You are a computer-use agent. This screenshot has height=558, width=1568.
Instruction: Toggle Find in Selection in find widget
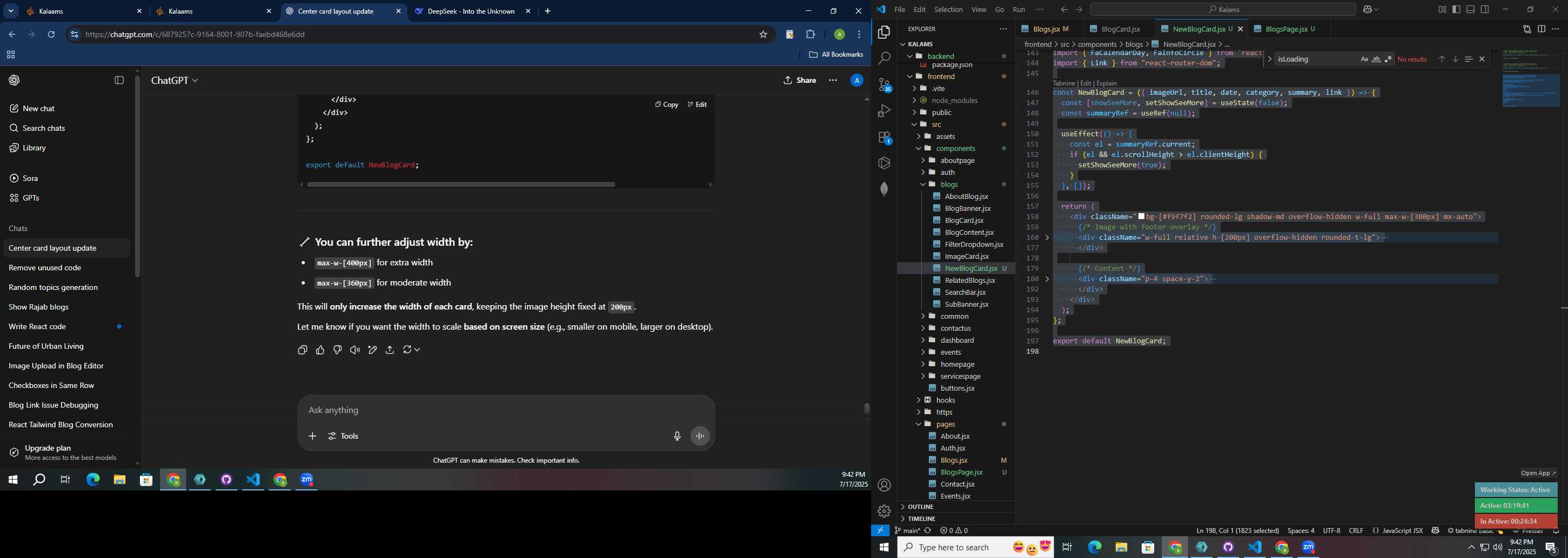(x=1468, y=59)
